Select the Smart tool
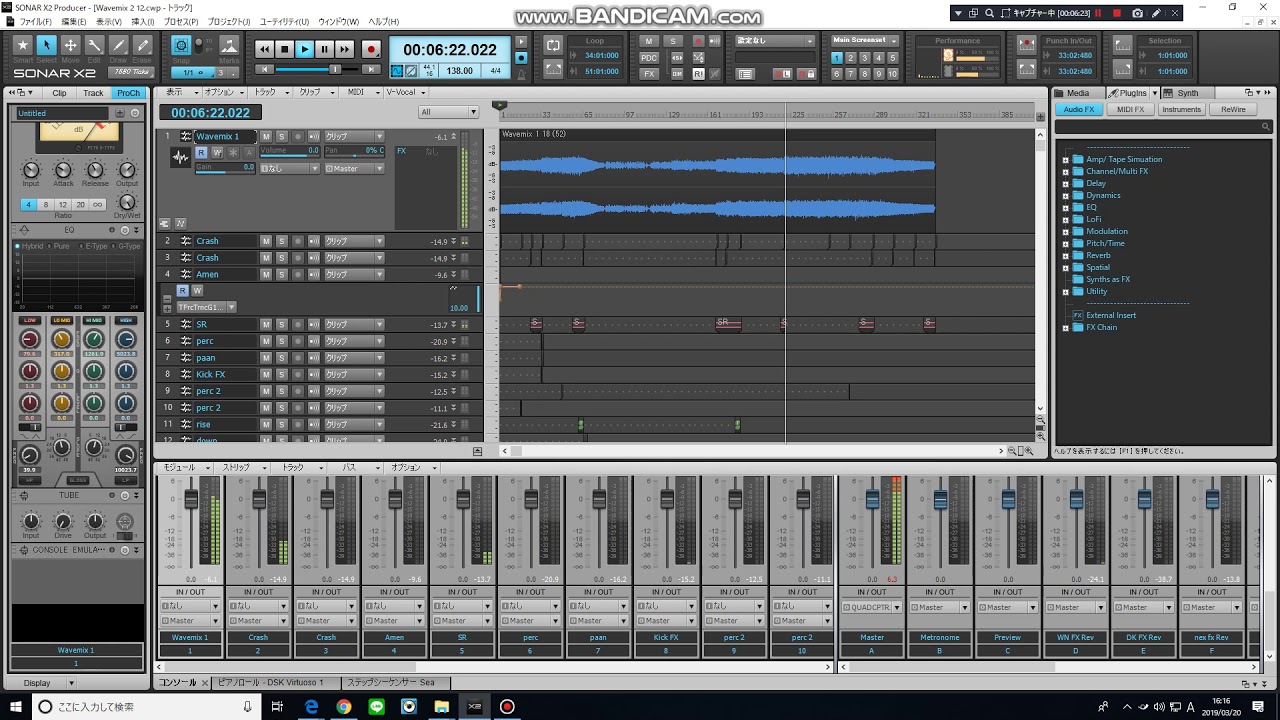Image resolution: width=1280 pixels, height=720 pixels. point(22,46)
